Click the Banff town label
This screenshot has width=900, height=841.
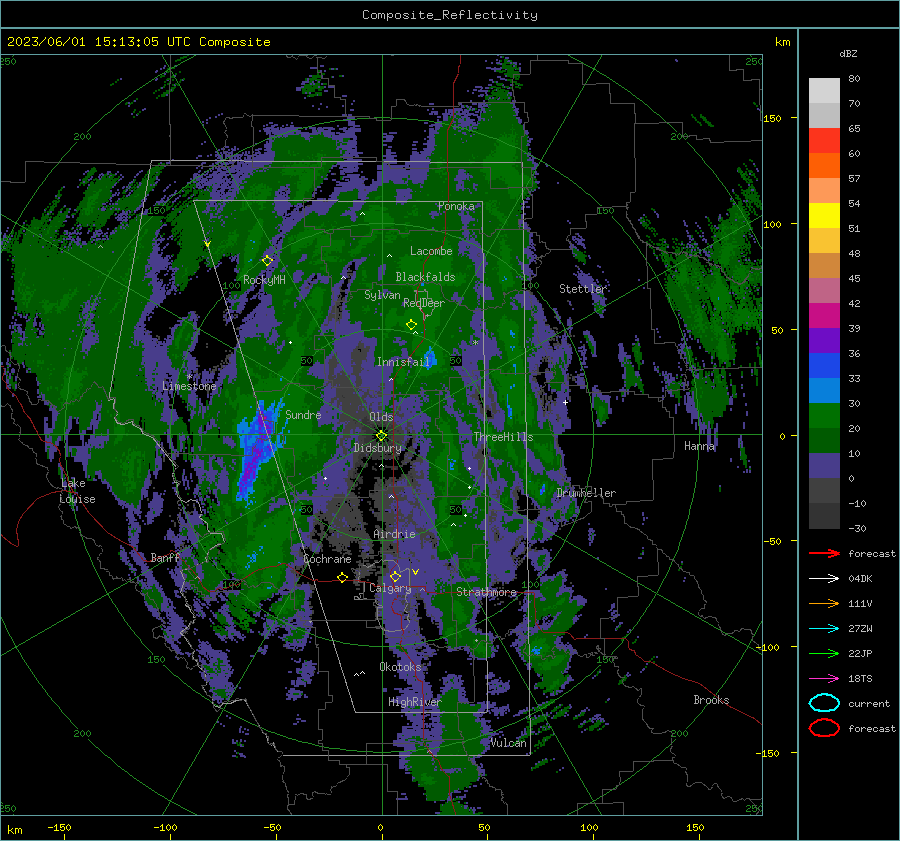165,557
